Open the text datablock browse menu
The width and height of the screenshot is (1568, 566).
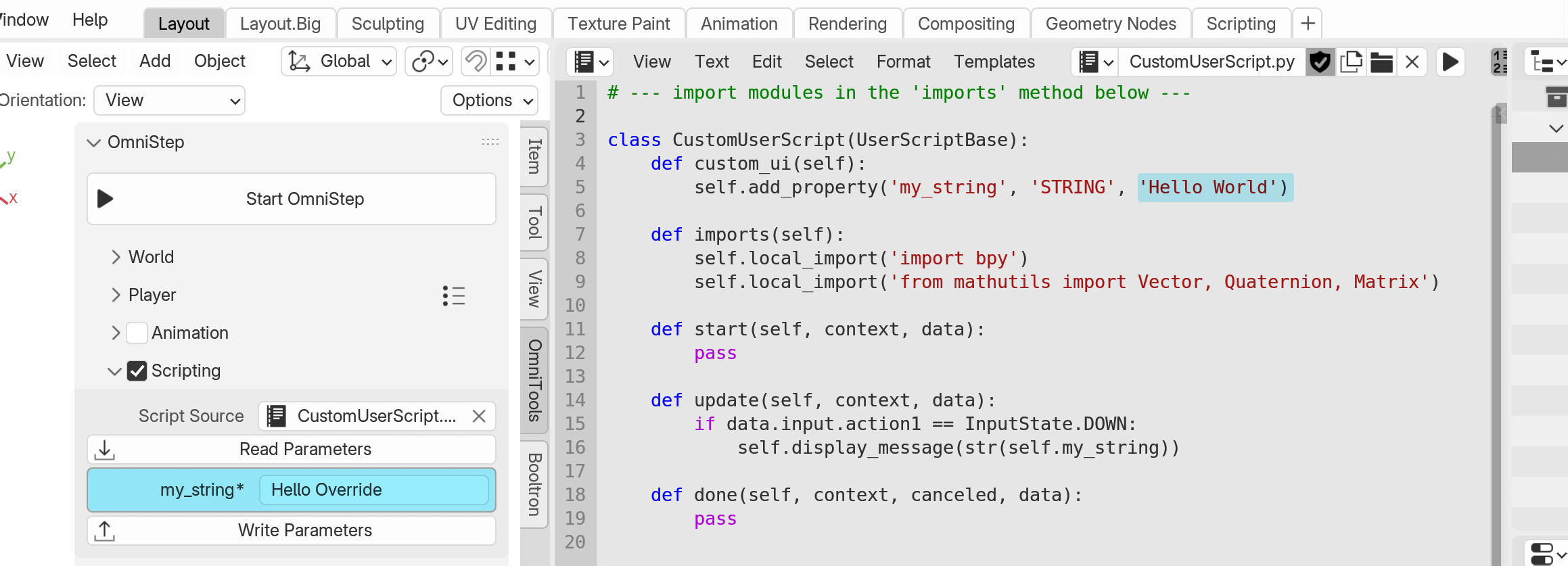[1095, 62]
